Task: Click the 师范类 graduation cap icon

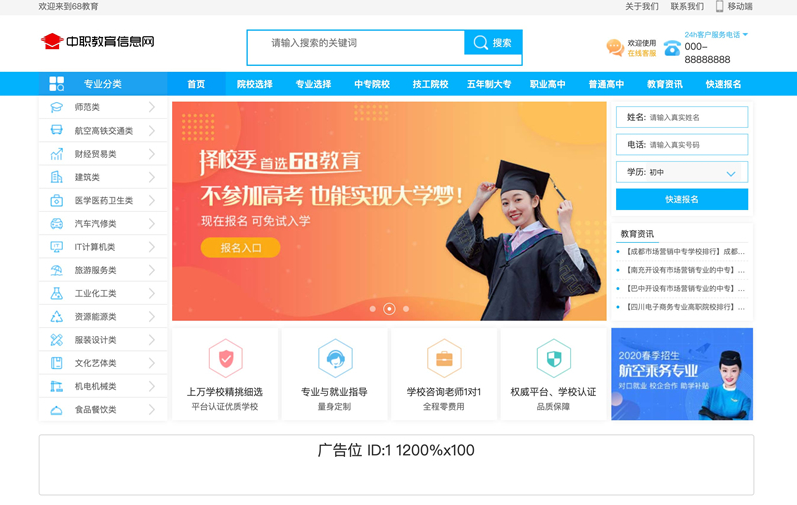Action: [x=56, y=107]
